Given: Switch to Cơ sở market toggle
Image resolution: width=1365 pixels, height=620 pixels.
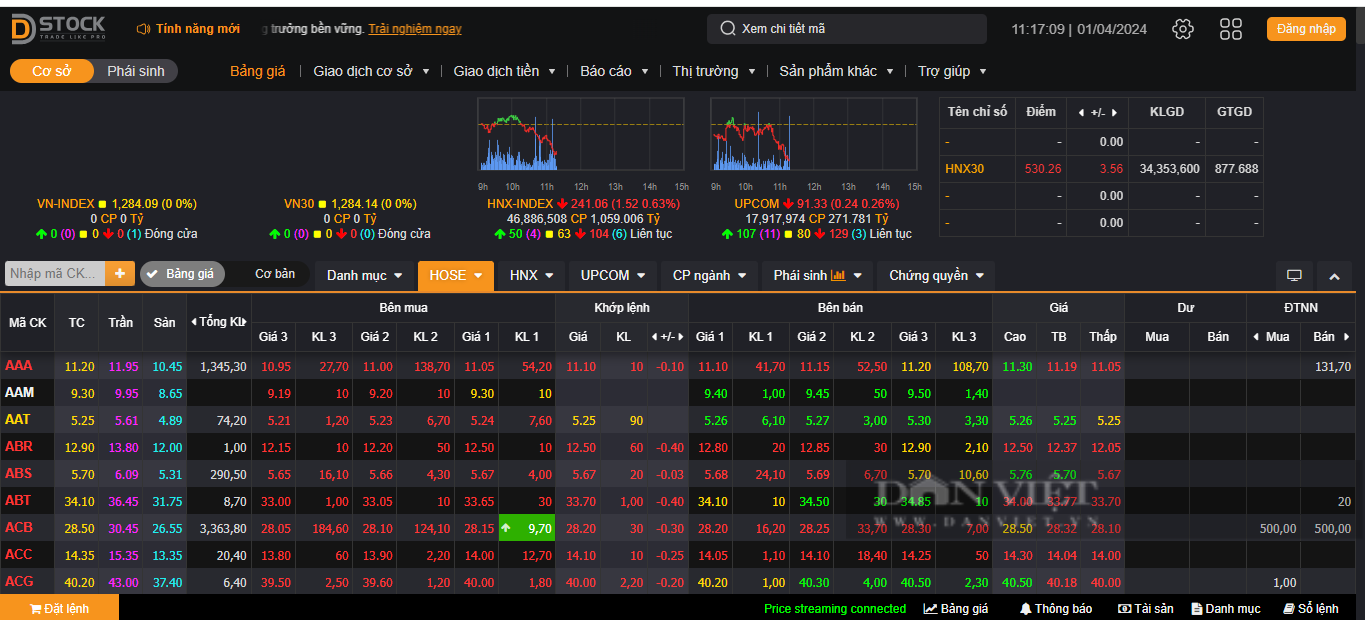Looking at the screenshot, I should (x=52, y=71).
